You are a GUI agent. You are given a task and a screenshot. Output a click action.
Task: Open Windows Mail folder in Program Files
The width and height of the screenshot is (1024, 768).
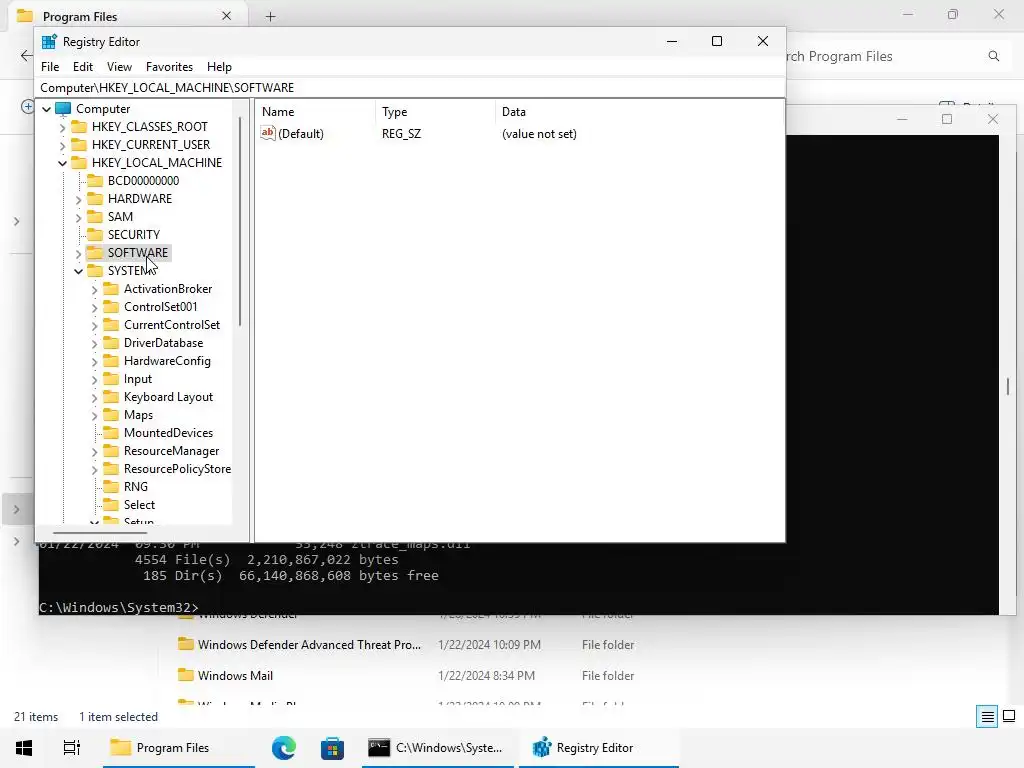click(235, 675)
